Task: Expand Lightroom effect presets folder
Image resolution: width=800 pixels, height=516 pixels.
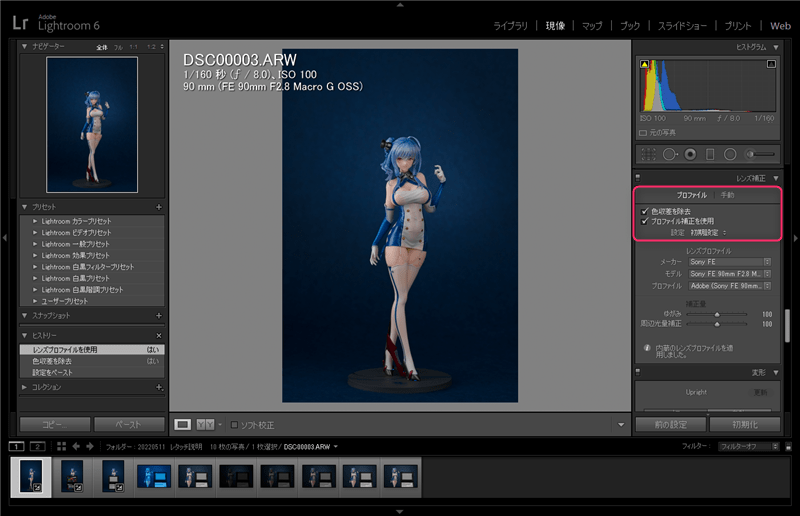Action: coord(35,255)
